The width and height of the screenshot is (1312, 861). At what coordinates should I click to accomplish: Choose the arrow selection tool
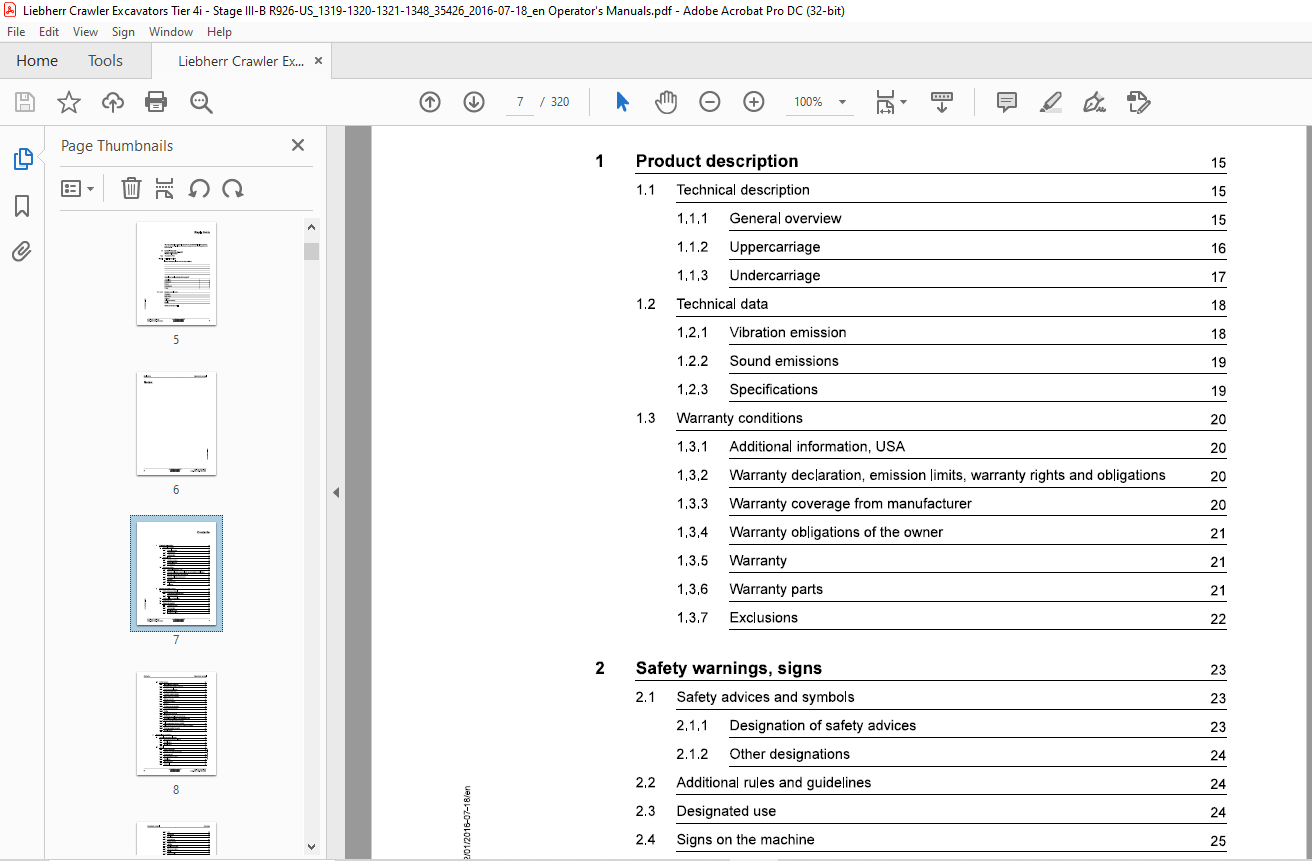(622, 102)
